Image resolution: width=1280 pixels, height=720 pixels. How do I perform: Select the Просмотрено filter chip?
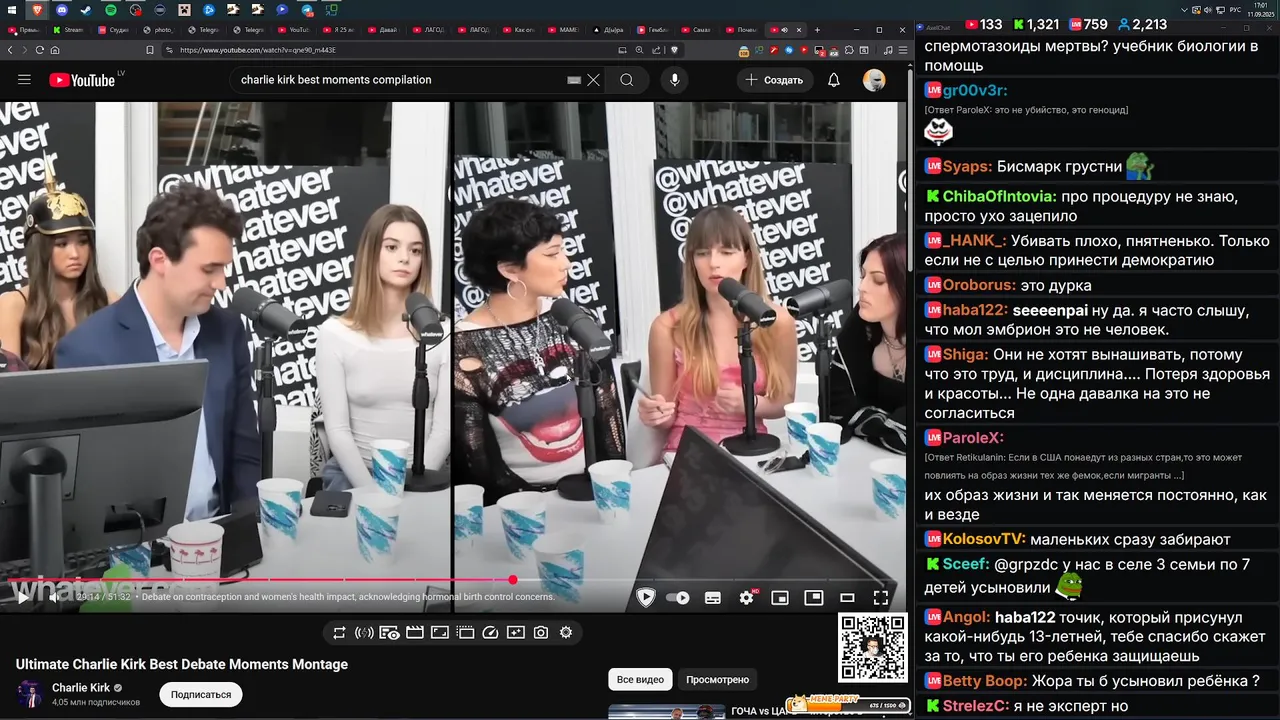pos(717,679)
